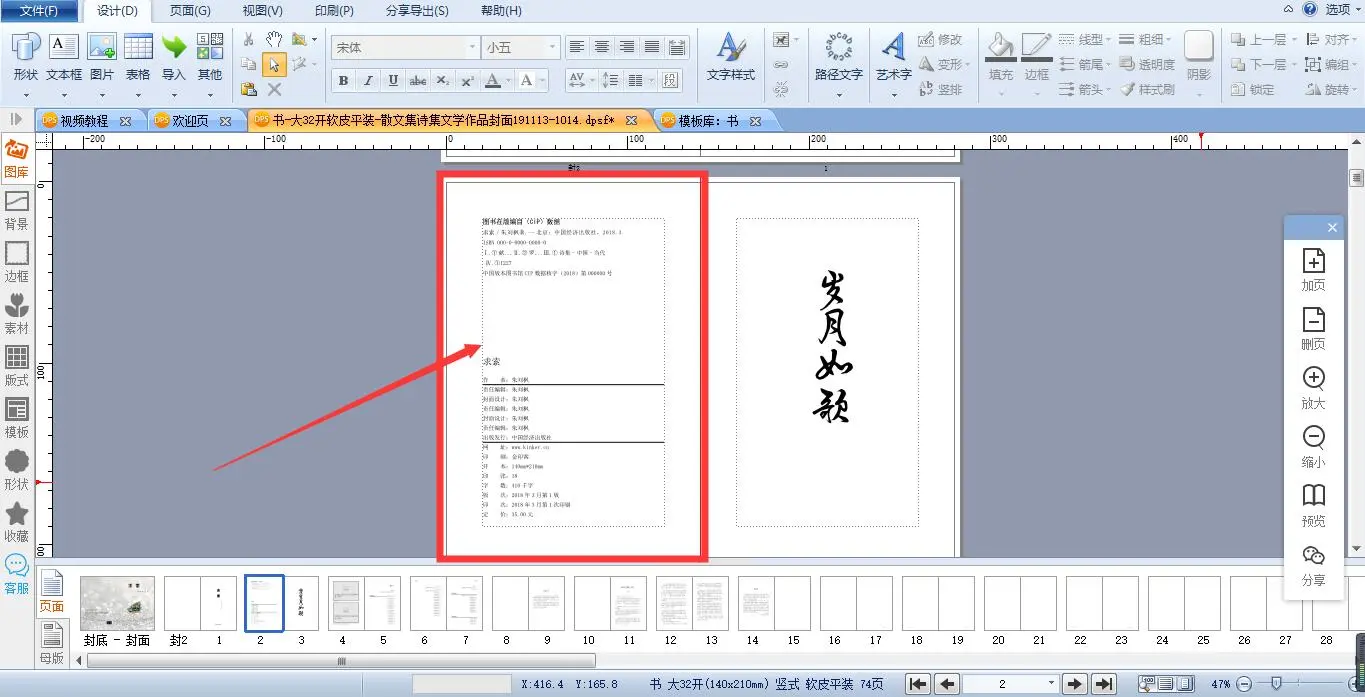This screenshot has height=697, width=1365.
Task: Open the 模板 templates sidebar panel
Action: pos(17,418)
